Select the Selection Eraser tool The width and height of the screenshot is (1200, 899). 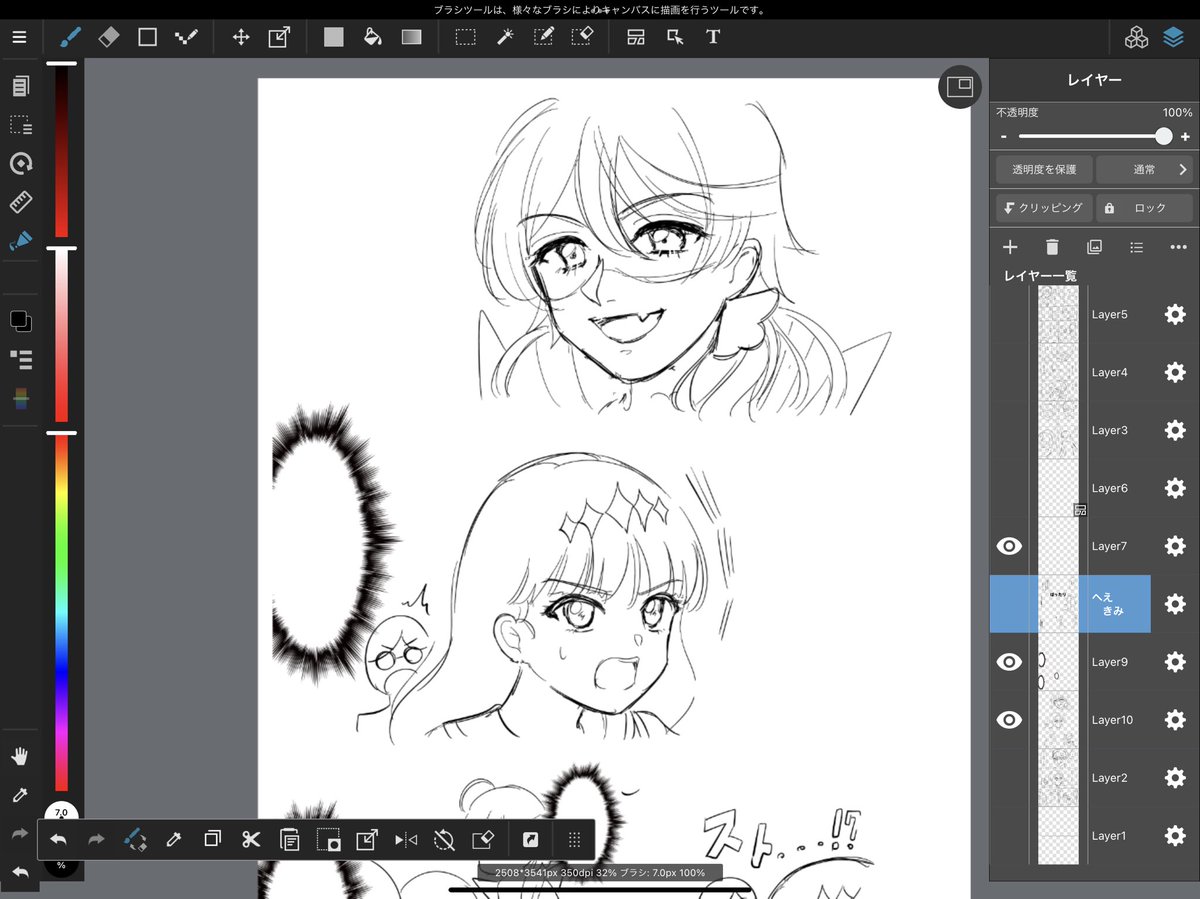582,37
